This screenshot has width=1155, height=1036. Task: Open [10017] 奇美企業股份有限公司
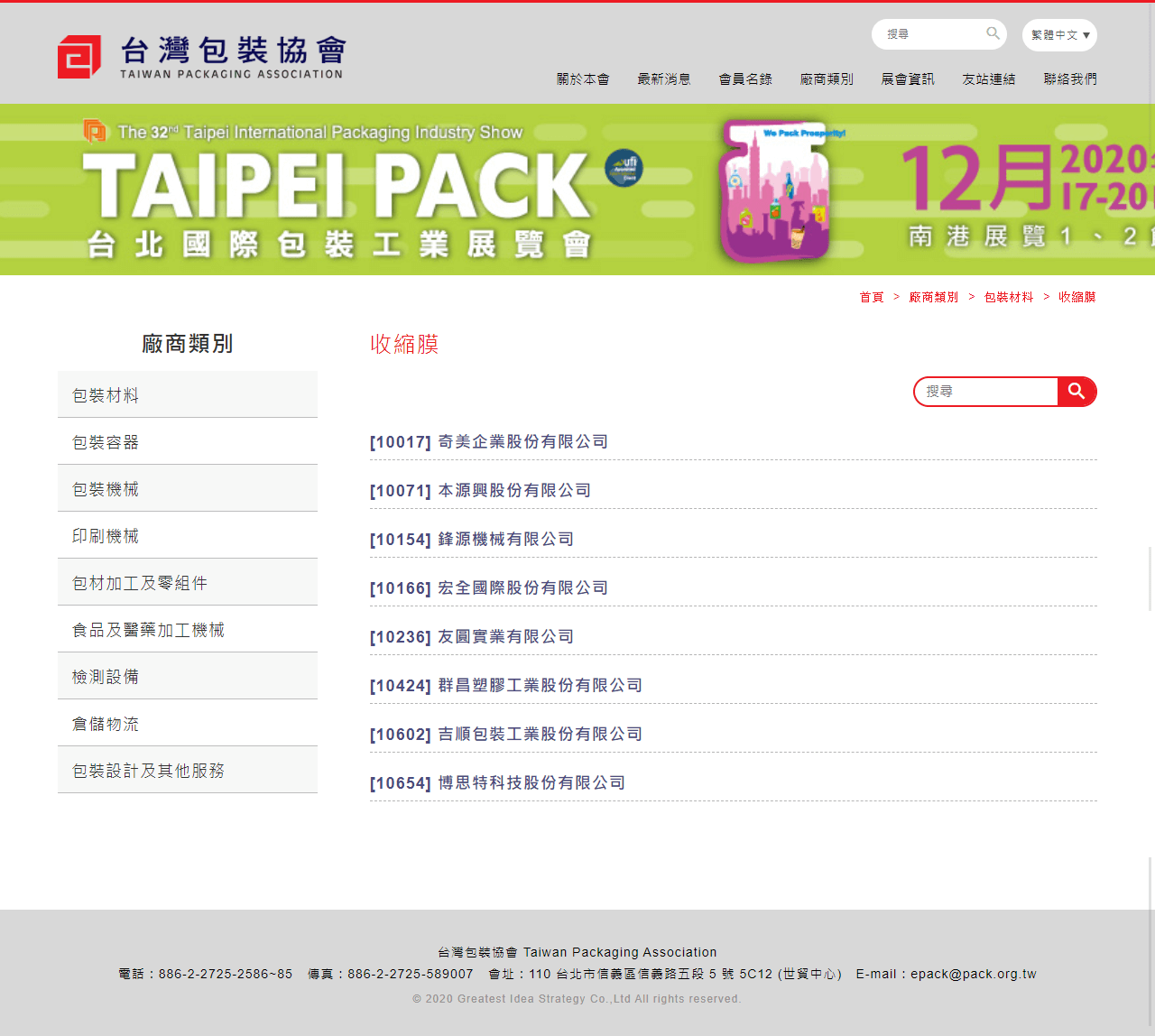(x=489, y=441)
